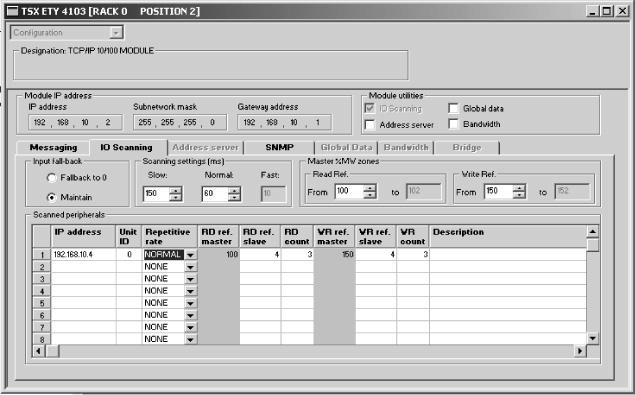This screenshot has width=635, height=395.
Task: Click the table scroll right arrow
Action: coord(580,351)
